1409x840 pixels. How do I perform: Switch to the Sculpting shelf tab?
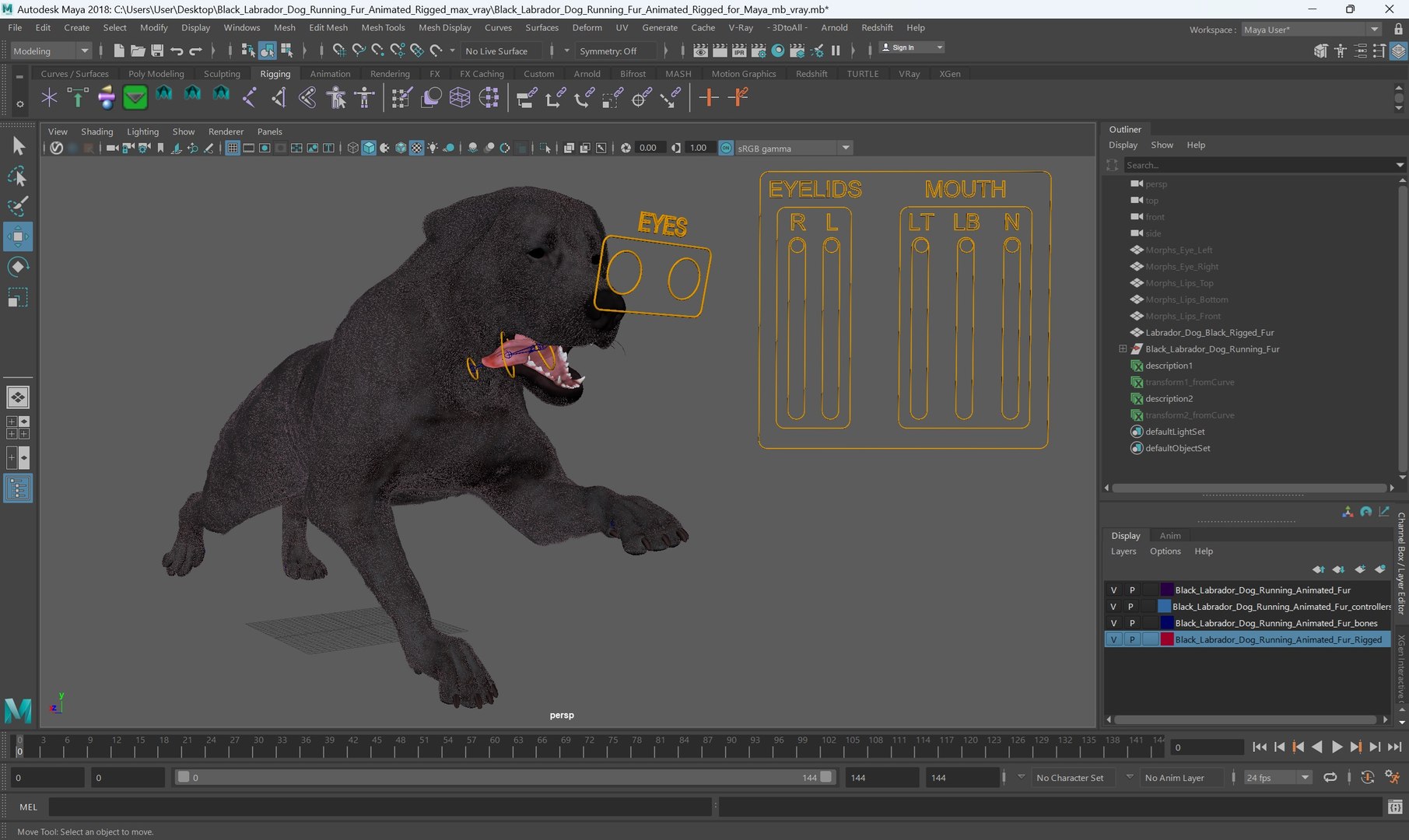[x=222, y=74]
